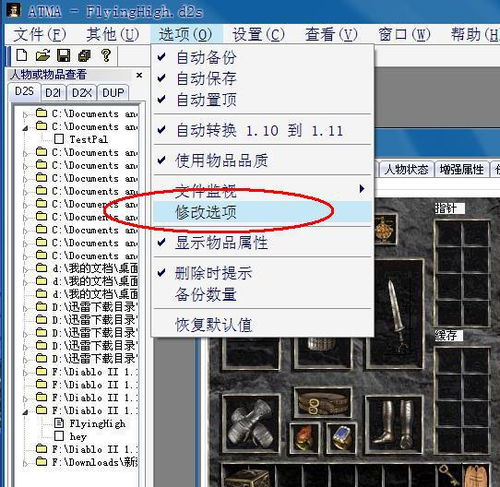The width and height of the screenshot is (500, 487).
Task: Select the amulet item near the menu
Action: 384,230
